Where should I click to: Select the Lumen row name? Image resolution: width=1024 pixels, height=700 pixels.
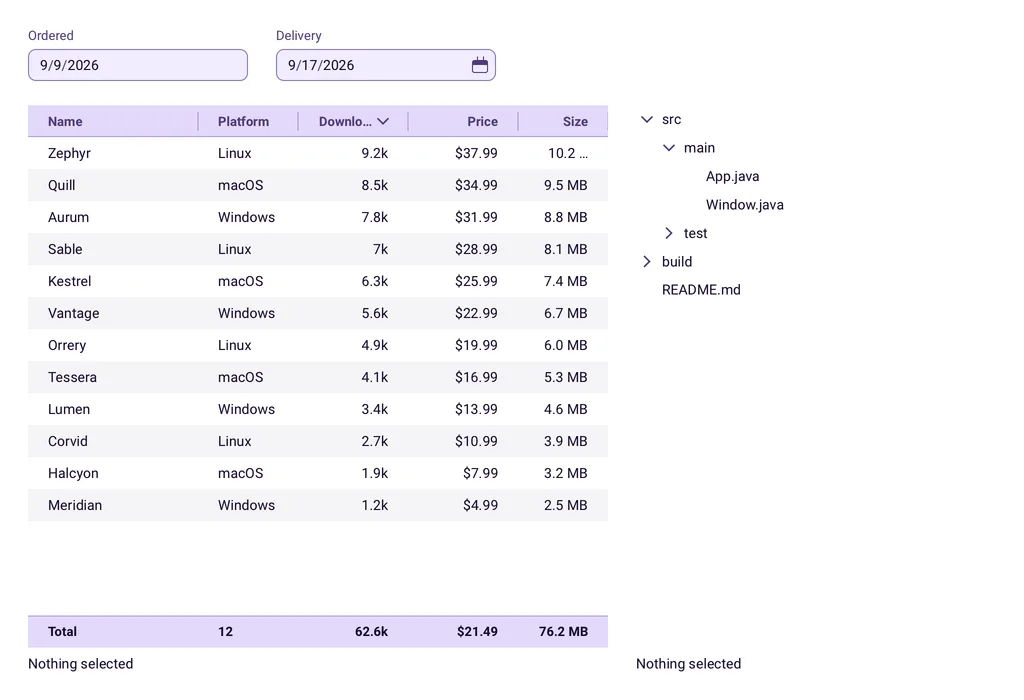[x=69, y=409]
